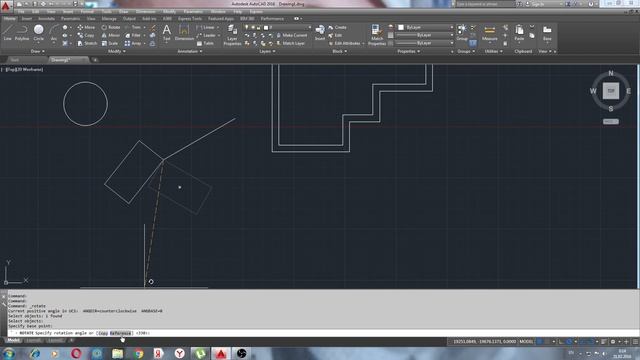Screen dimensions: 640x360
Task: Click the Insert block icon
Action: pyautogui.click(x=320, y=32)
